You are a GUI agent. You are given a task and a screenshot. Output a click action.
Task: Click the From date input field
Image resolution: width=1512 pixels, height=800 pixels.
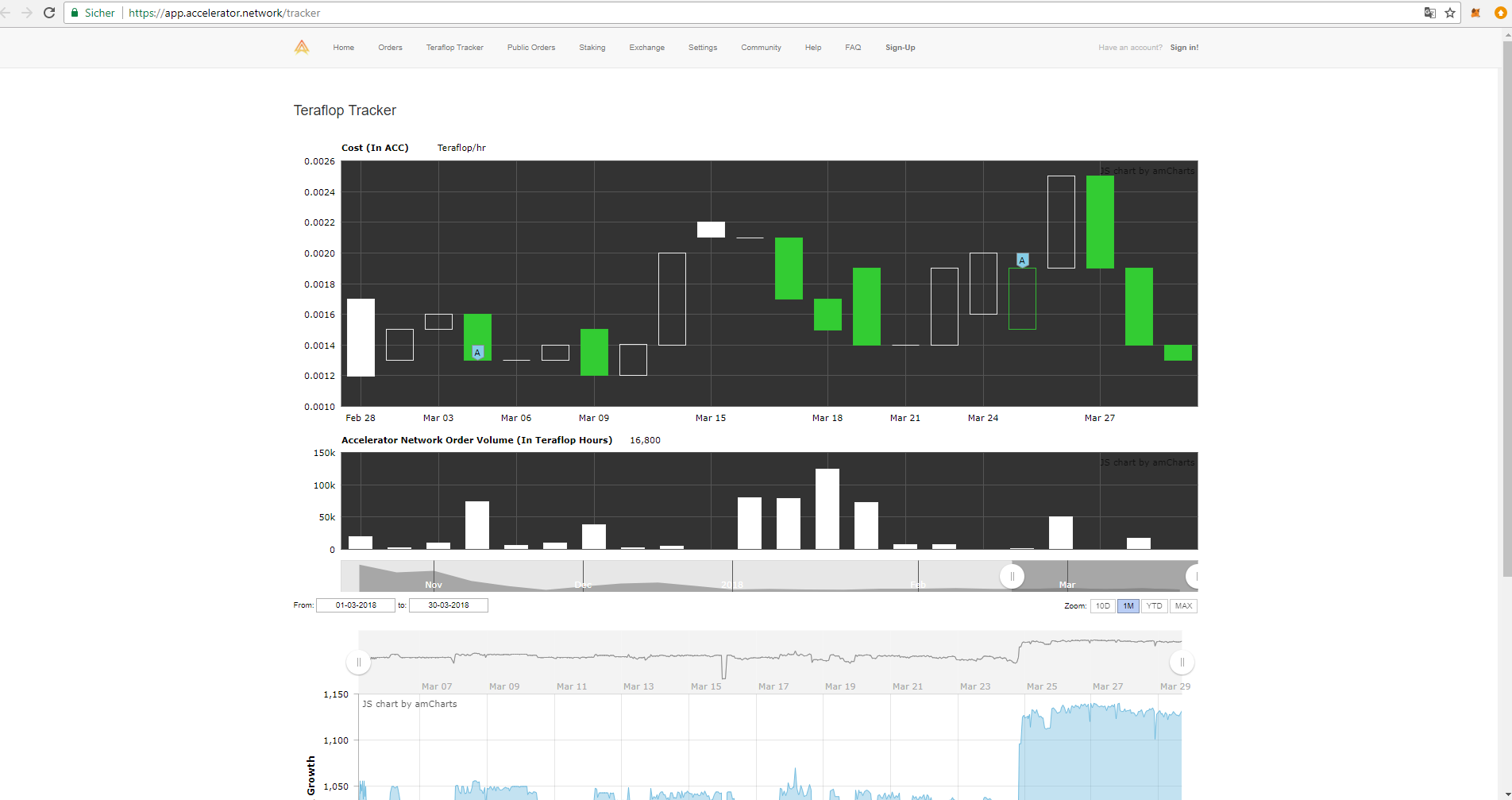356,605
